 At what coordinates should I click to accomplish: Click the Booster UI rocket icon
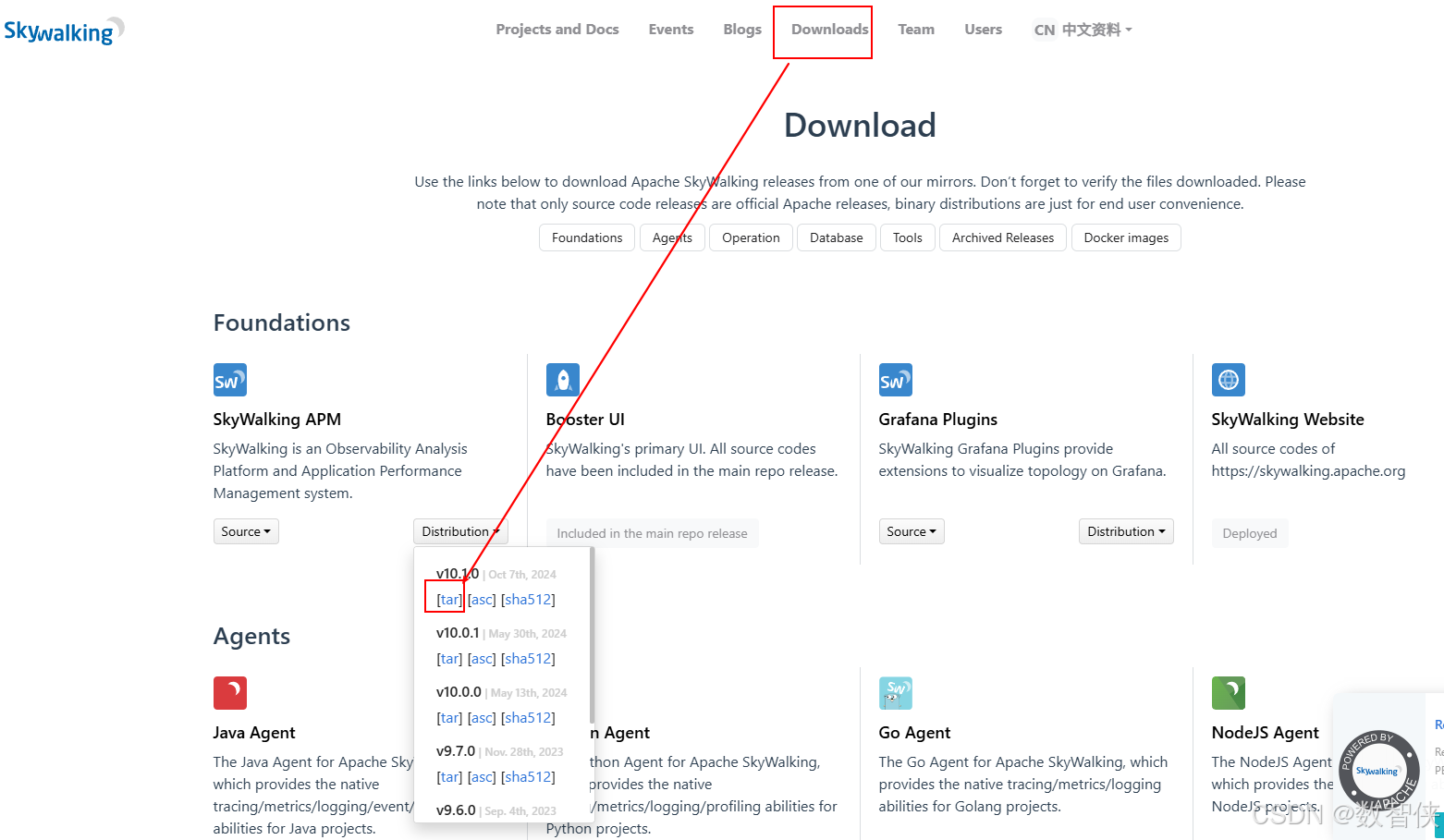563,380
